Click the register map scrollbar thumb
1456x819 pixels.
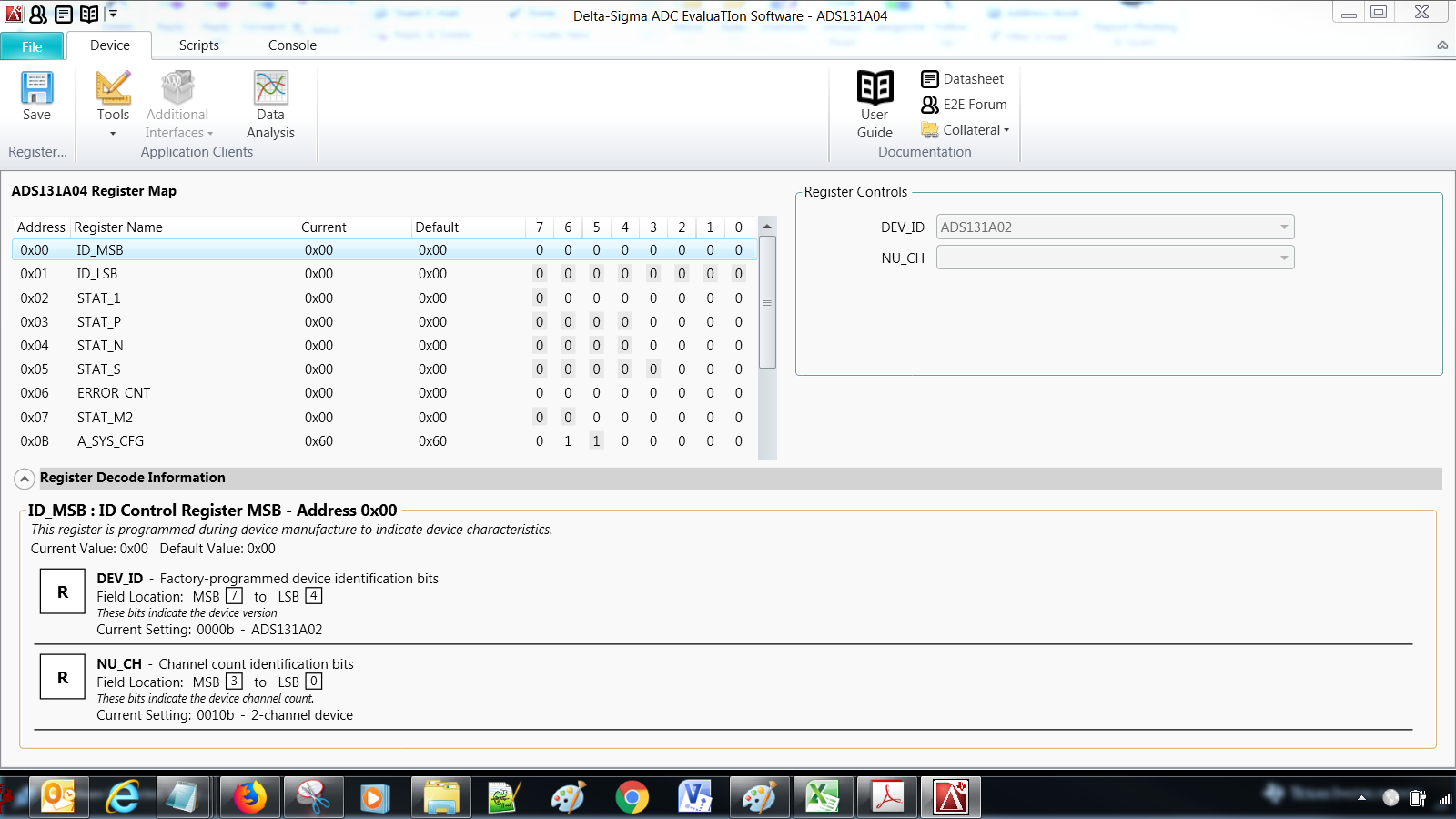tap(767, 302)
